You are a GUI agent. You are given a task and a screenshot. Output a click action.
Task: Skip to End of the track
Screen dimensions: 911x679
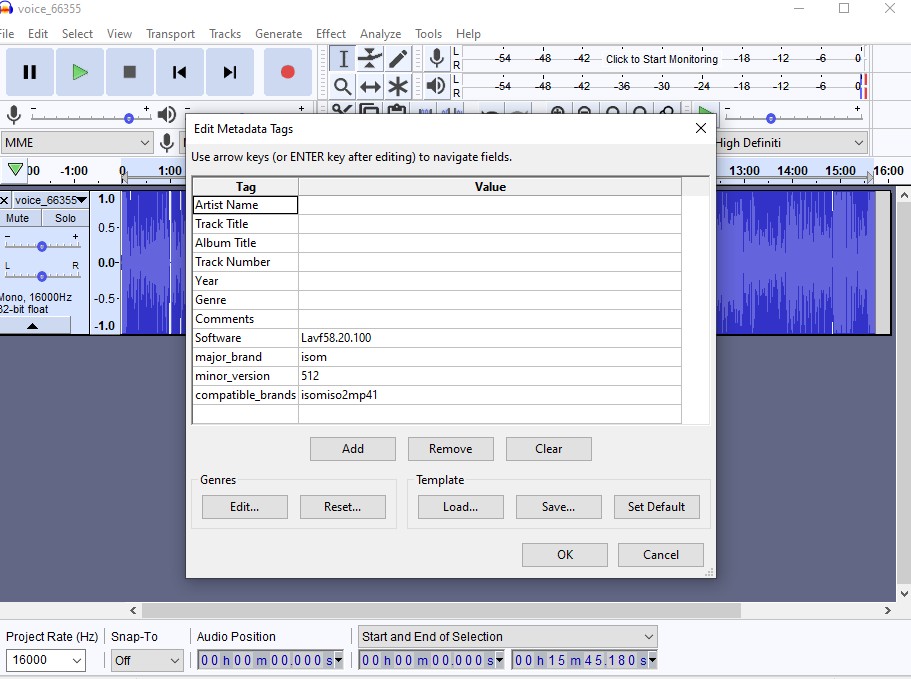[x=230, y=72]
